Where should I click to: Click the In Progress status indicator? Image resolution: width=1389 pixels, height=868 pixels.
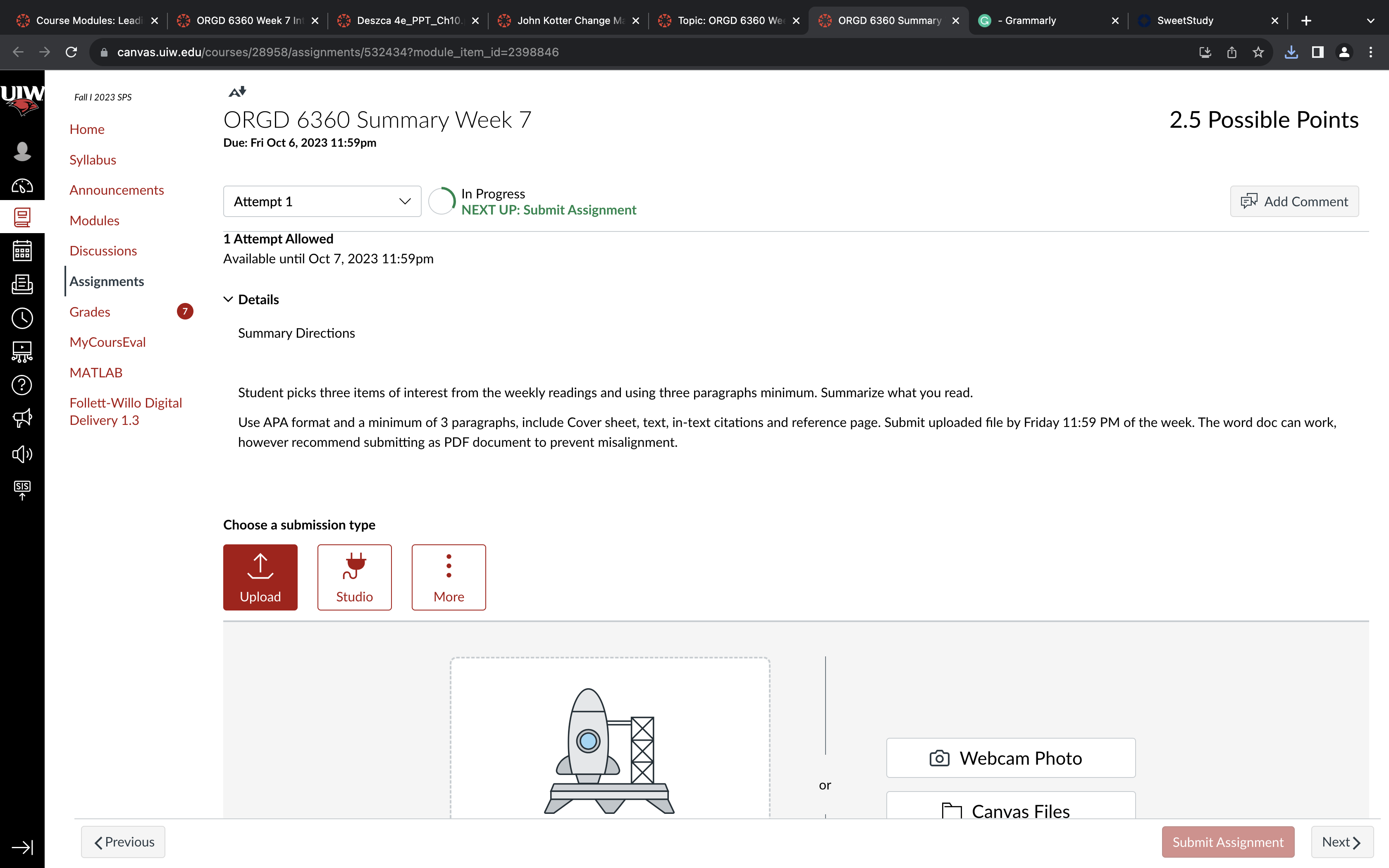click(x=533, y=202)
